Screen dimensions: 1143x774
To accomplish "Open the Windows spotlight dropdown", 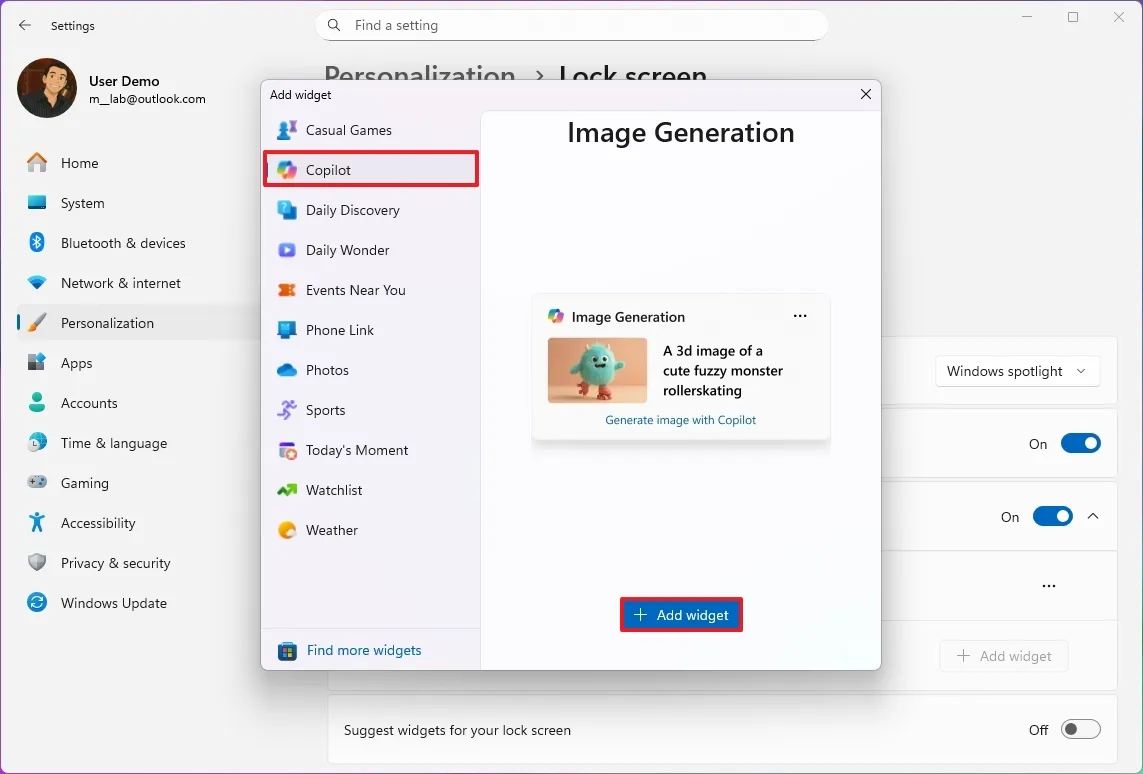I will pos(1017,371).
